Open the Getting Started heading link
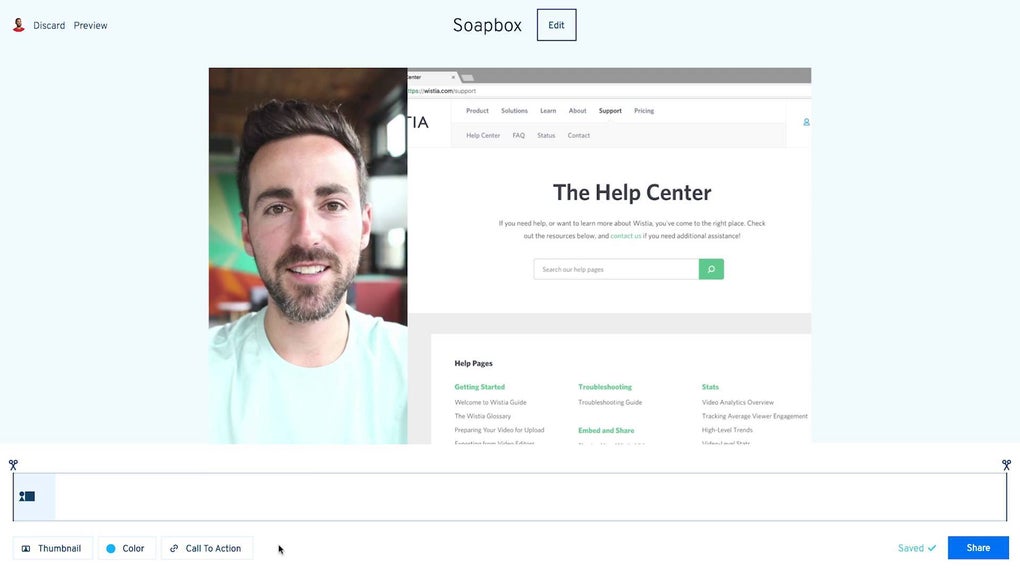 click(x=479, y=387)
